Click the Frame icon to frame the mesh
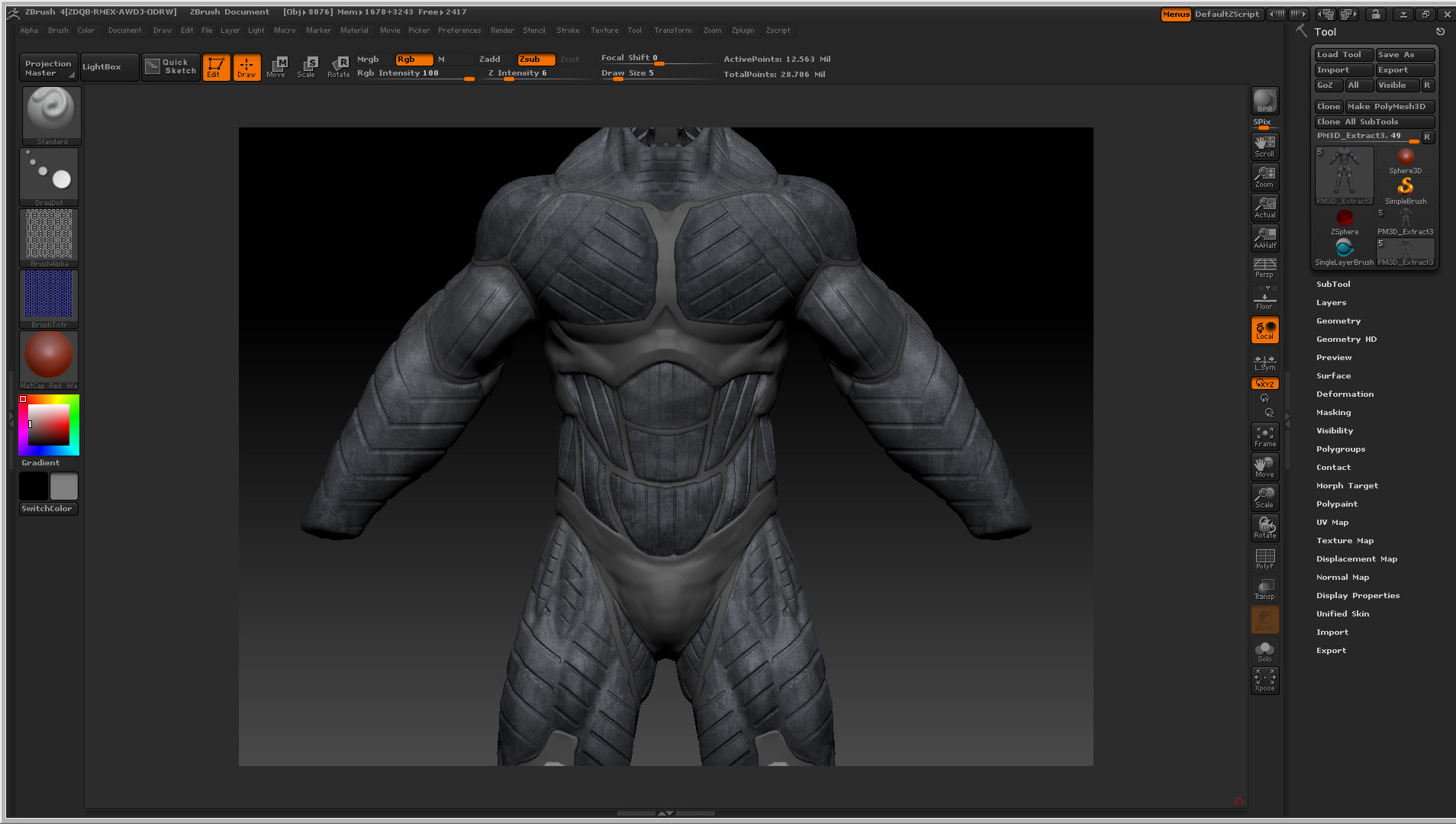The image size is (1456, 824). tap(1264, 435)
